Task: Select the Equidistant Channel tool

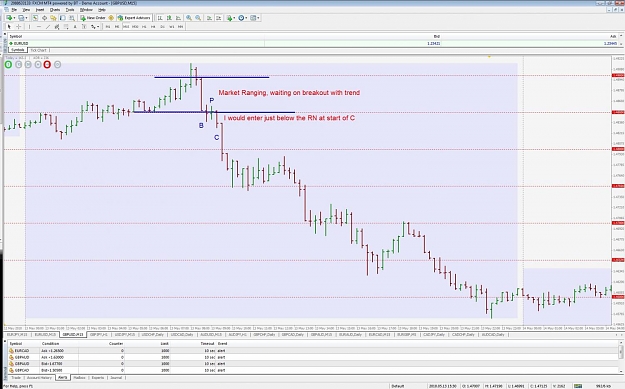Action: point(57,27)
